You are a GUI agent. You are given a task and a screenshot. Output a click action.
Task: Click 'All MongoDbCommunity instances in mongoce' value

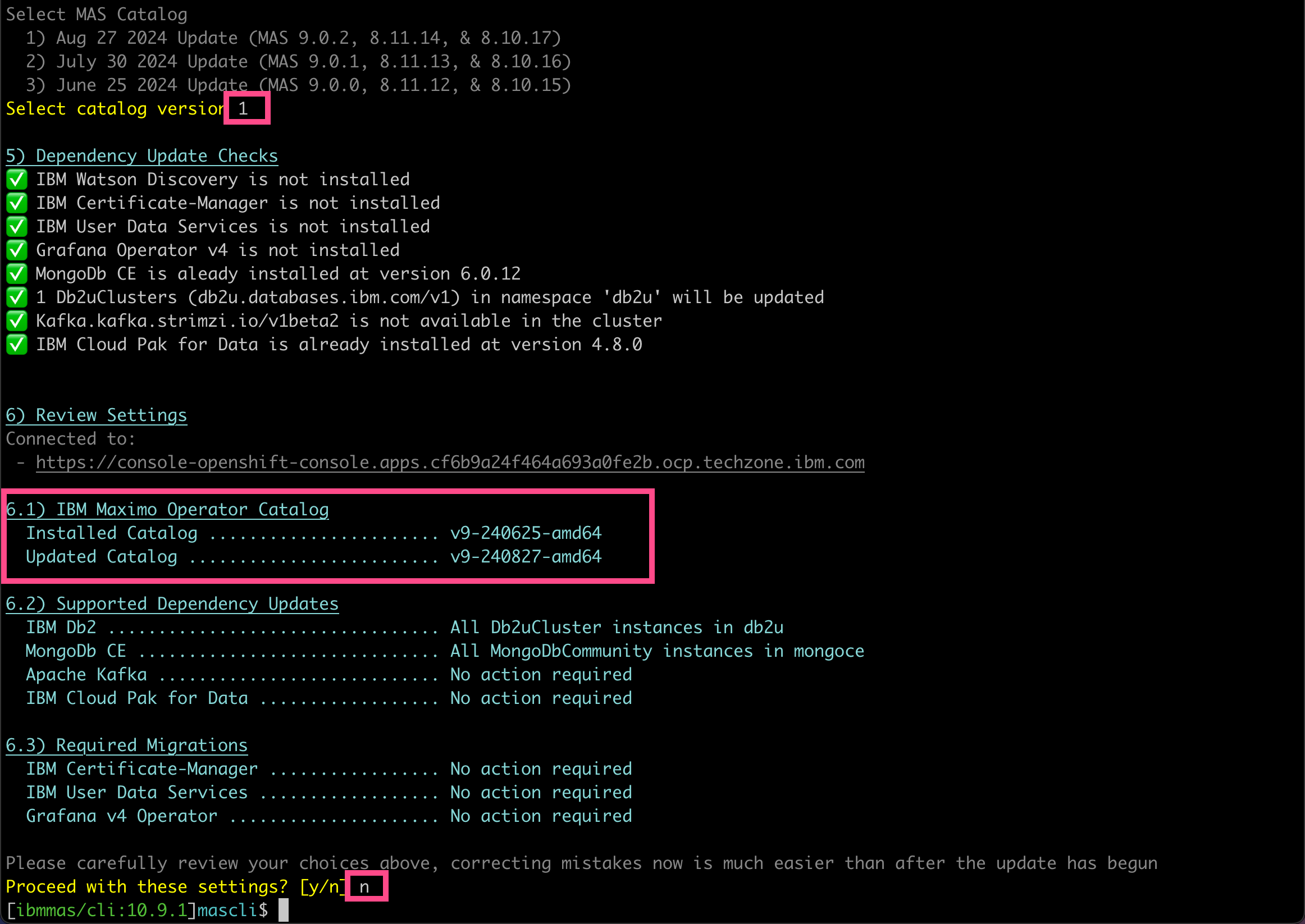tap(658, 652)
